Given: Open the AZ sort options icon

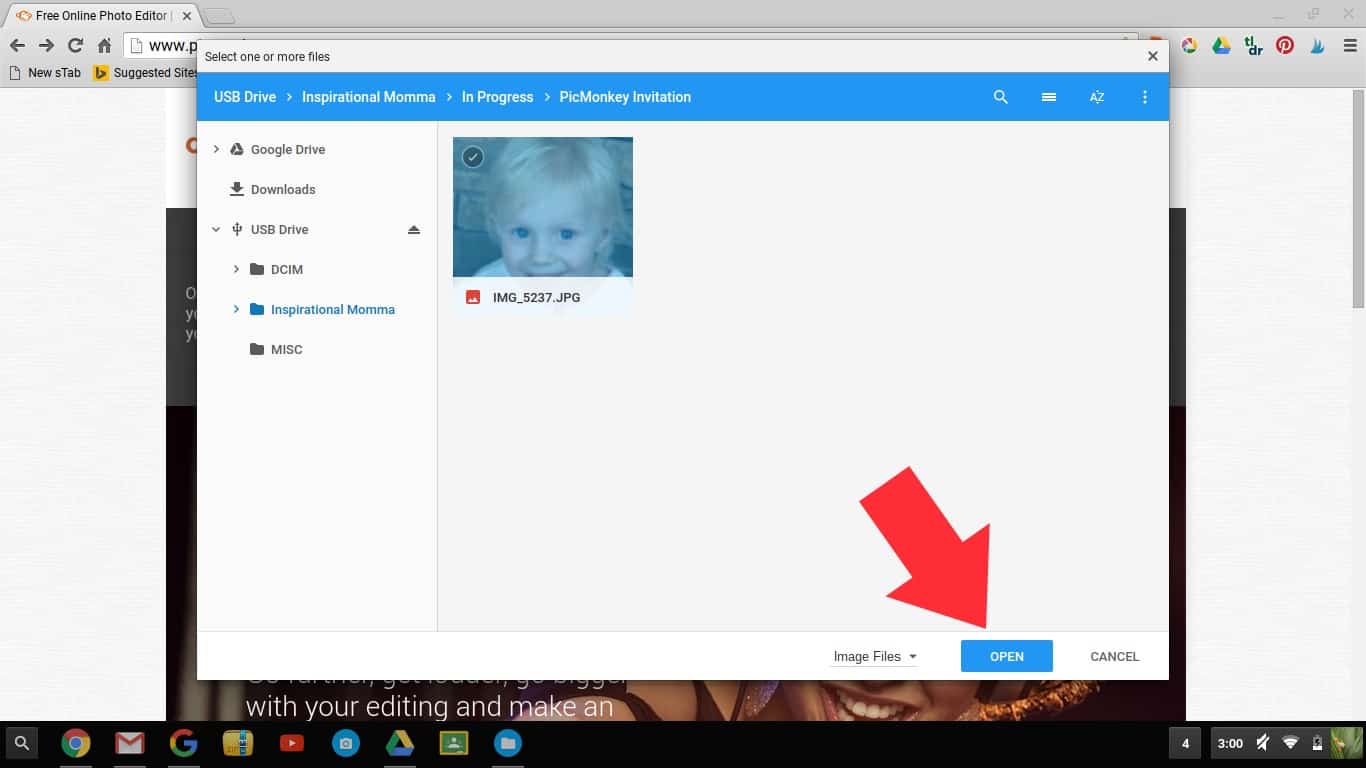Looking at the screenshot, I should tap(1097, 97).
